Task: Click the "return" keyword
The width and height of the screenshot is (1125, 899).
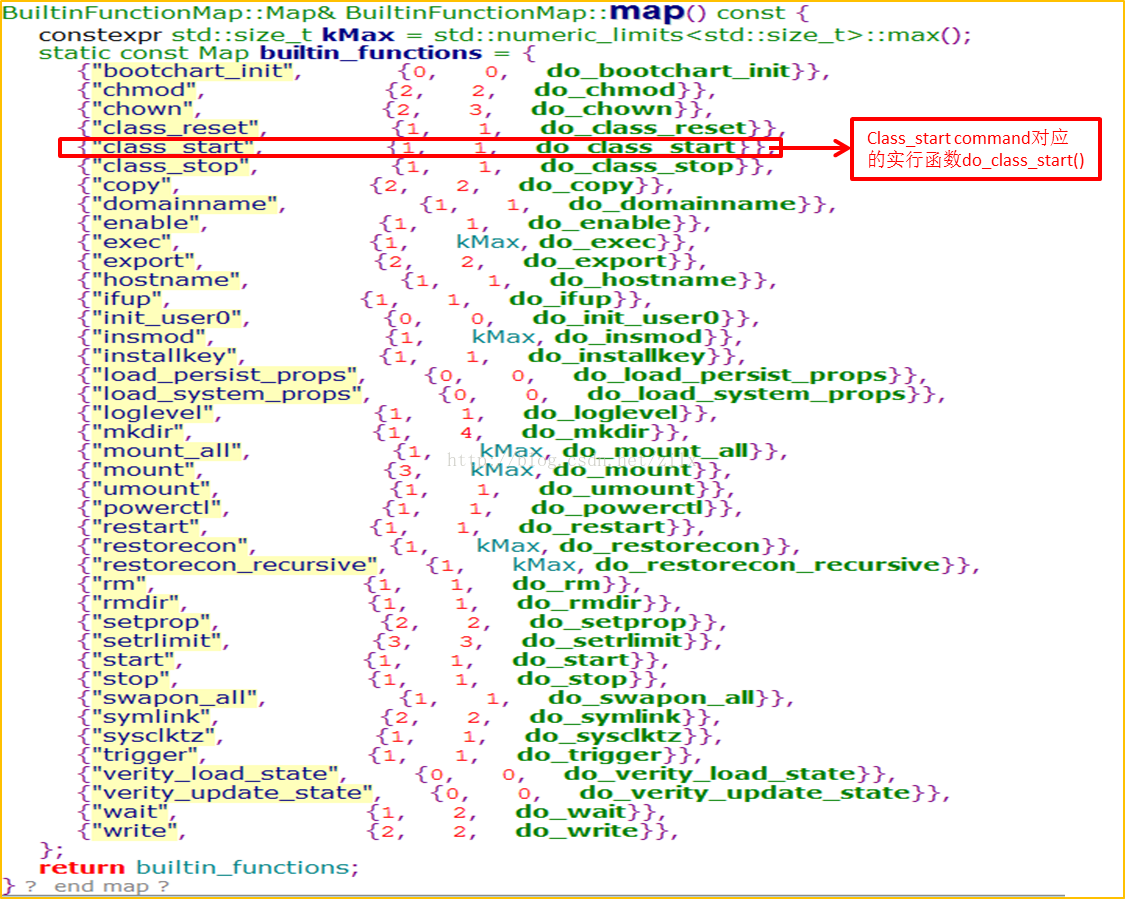Action: tap(82, 868)
